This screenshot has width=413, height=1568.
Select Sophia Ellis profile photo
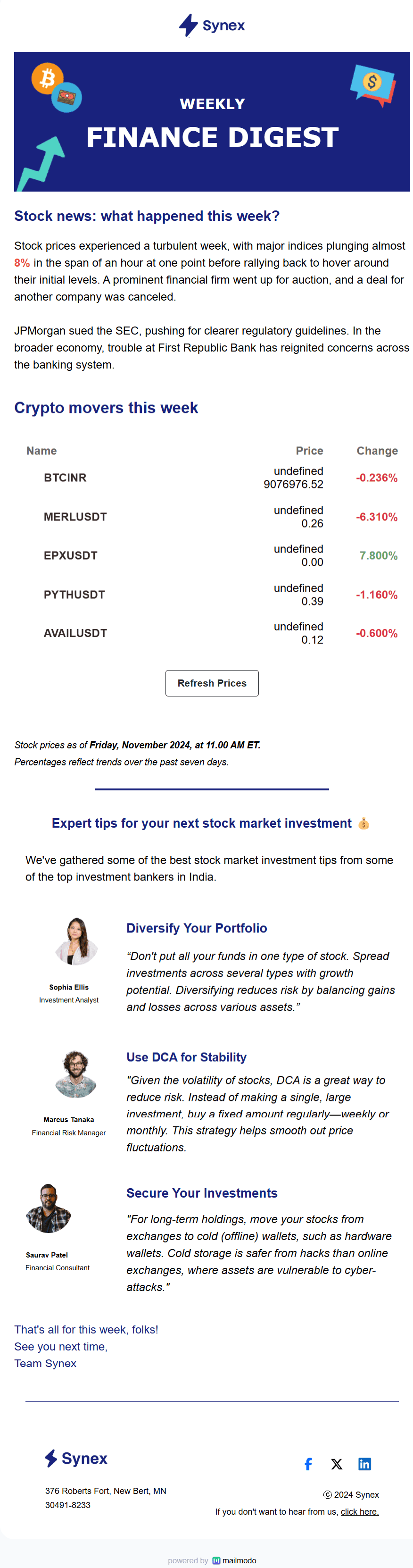tap(77, 942)
